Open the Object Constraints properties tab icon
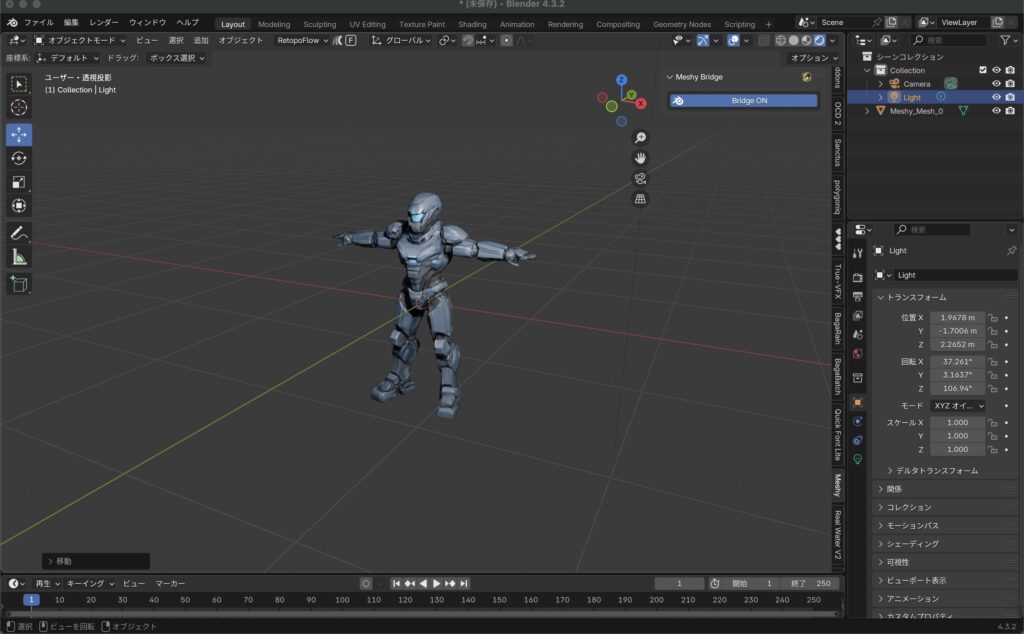 coord(857,440)
